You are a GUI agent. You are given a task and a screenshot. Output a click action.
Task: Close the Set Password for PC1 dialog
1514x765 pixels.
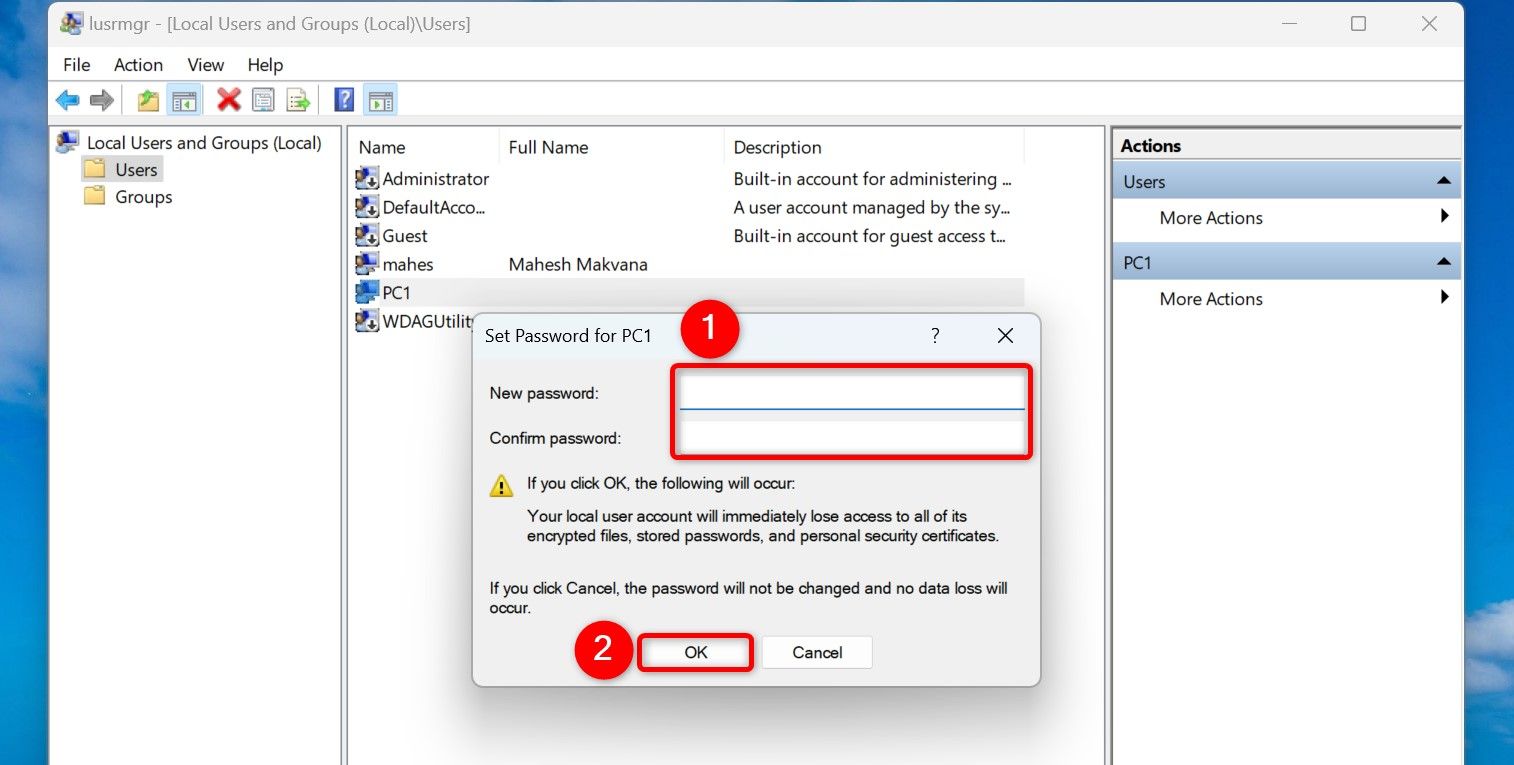tap(1006, 335)
